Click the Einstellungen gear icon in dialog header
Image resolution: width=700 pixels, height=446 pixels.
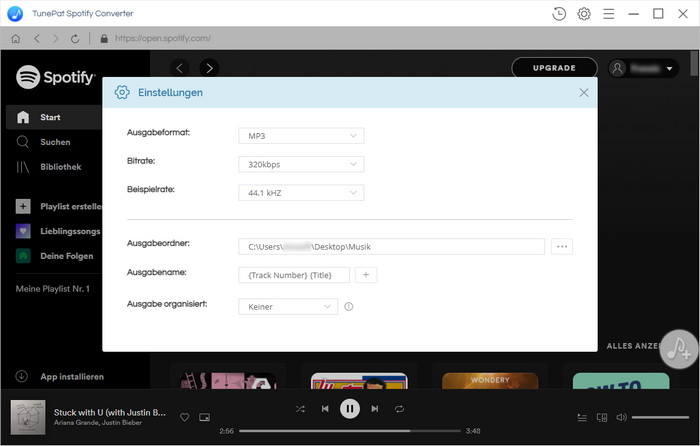pos(122,92)
